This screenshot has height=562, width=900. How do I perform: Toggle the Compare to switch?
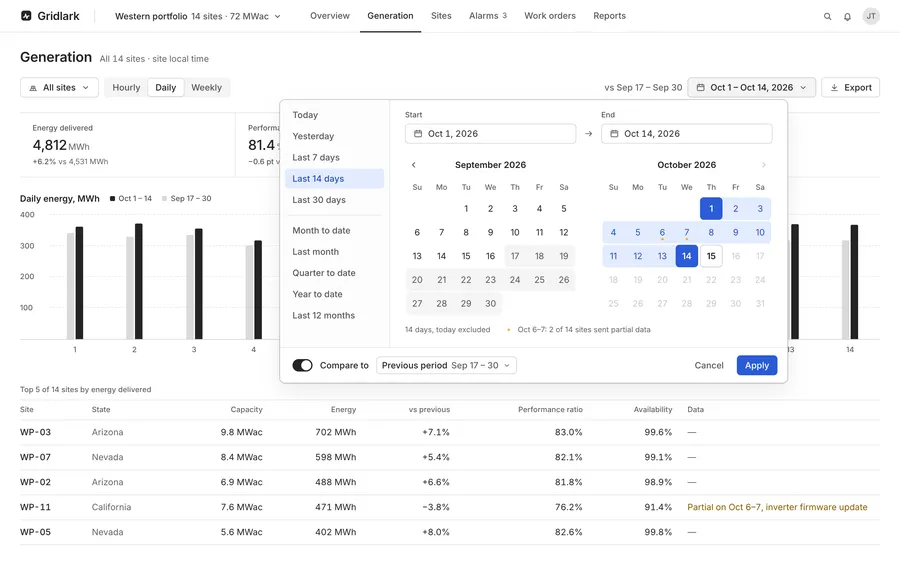coord(302,365)
